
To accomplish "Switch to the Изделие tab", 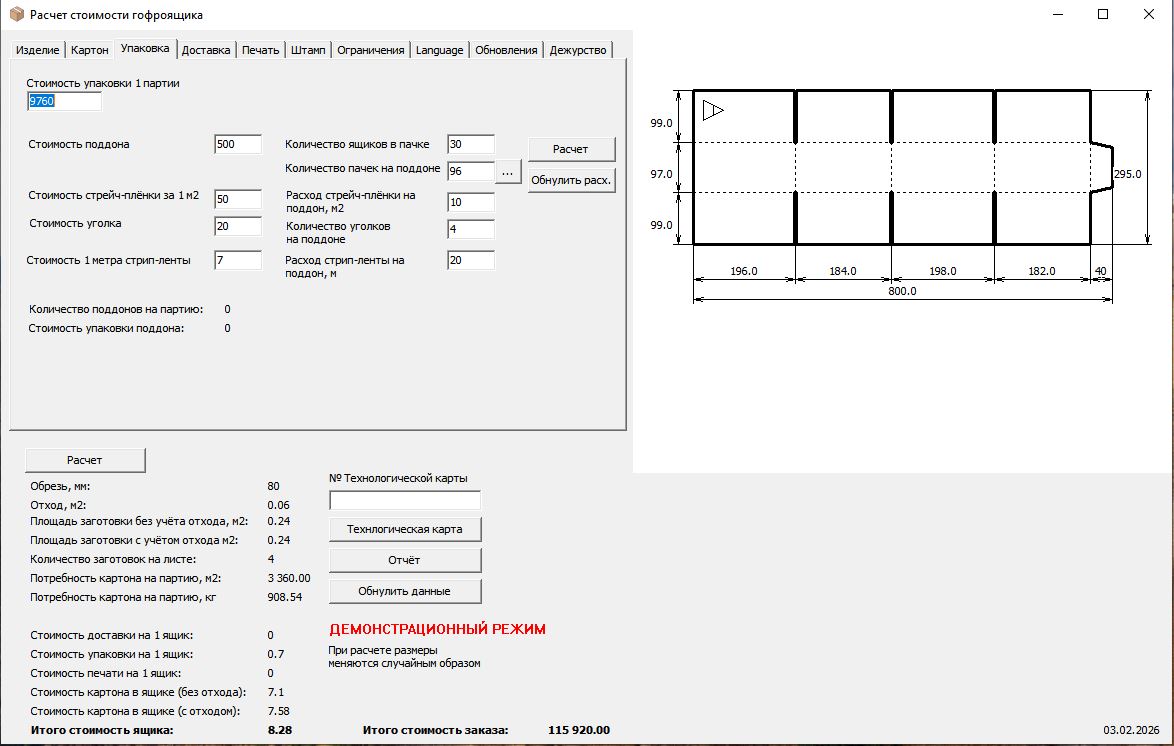I will (x=37, y=50).
